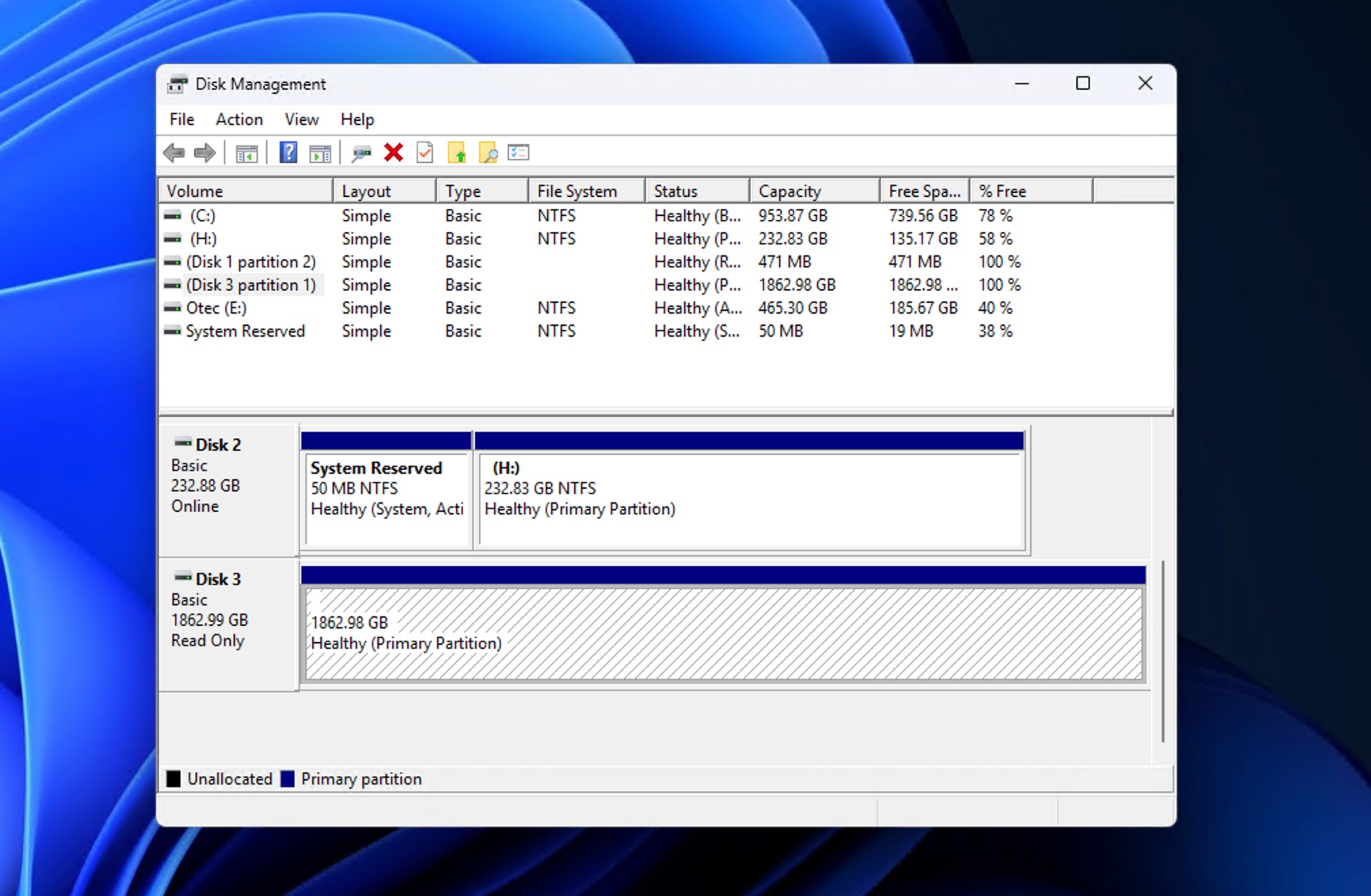
Task: Click Show/Hide Action Pane toolbar icon
Action: pyautogui.click(x=320, y=154)
